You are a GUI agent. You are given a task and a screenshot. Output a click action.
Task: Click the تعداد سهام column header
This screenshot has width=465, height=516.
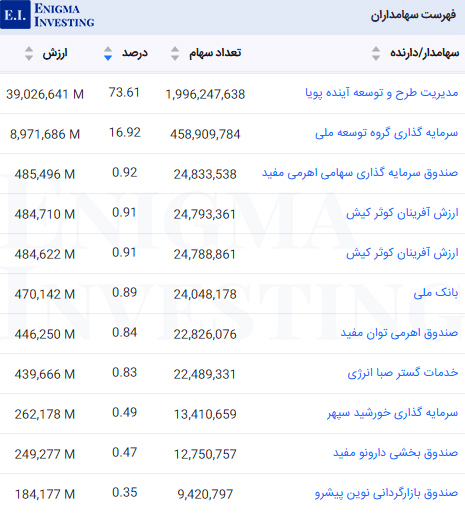[x=215, y=53]
